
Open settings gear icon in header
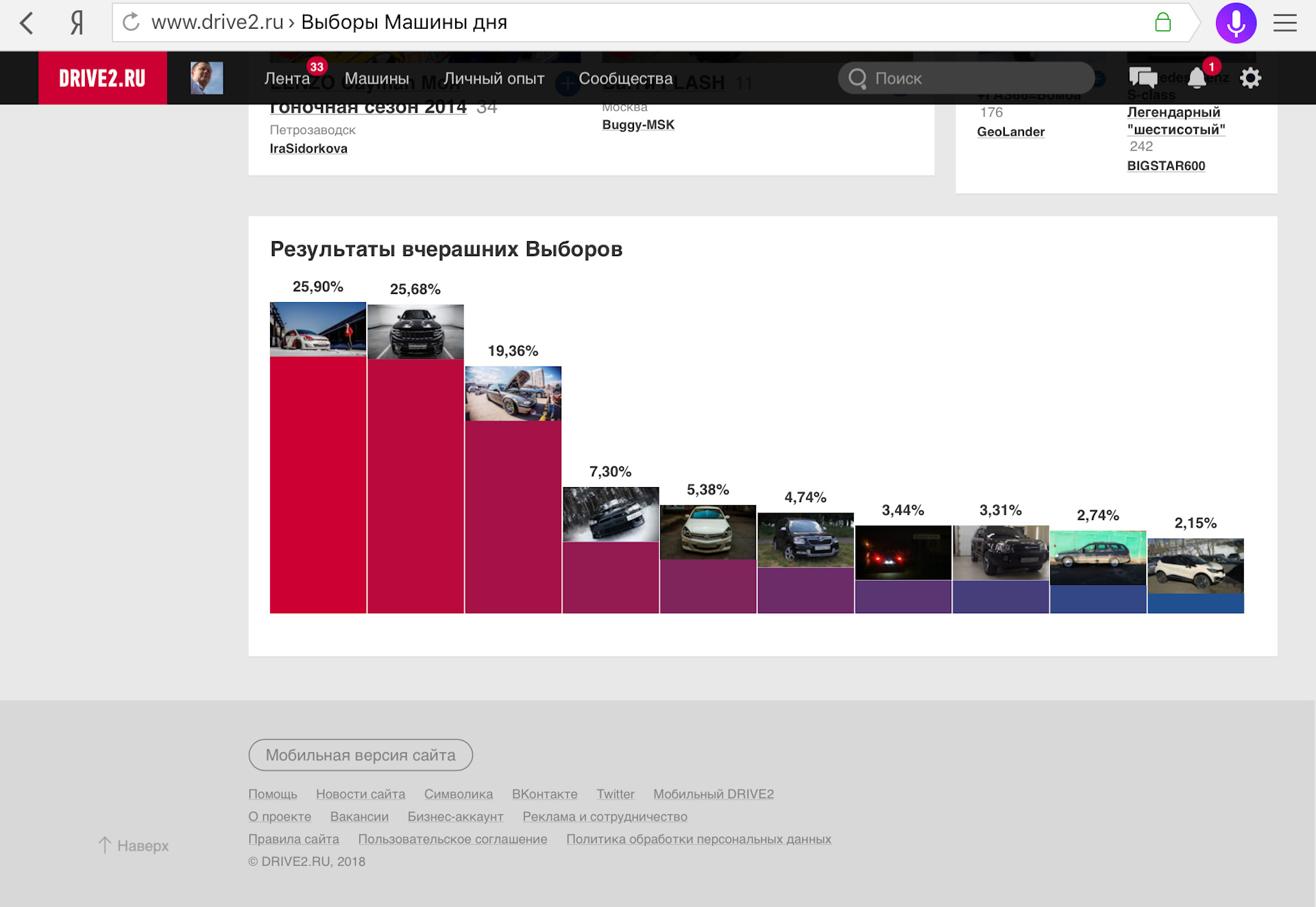tap(1250, 78)
